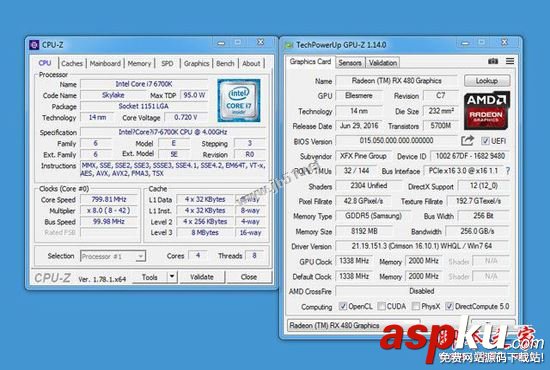Image resolution: width=550 pixels, height=370 pixels.
Task: Click the Level 3 cache value '8 MBytes'
Action: [205, 233]
